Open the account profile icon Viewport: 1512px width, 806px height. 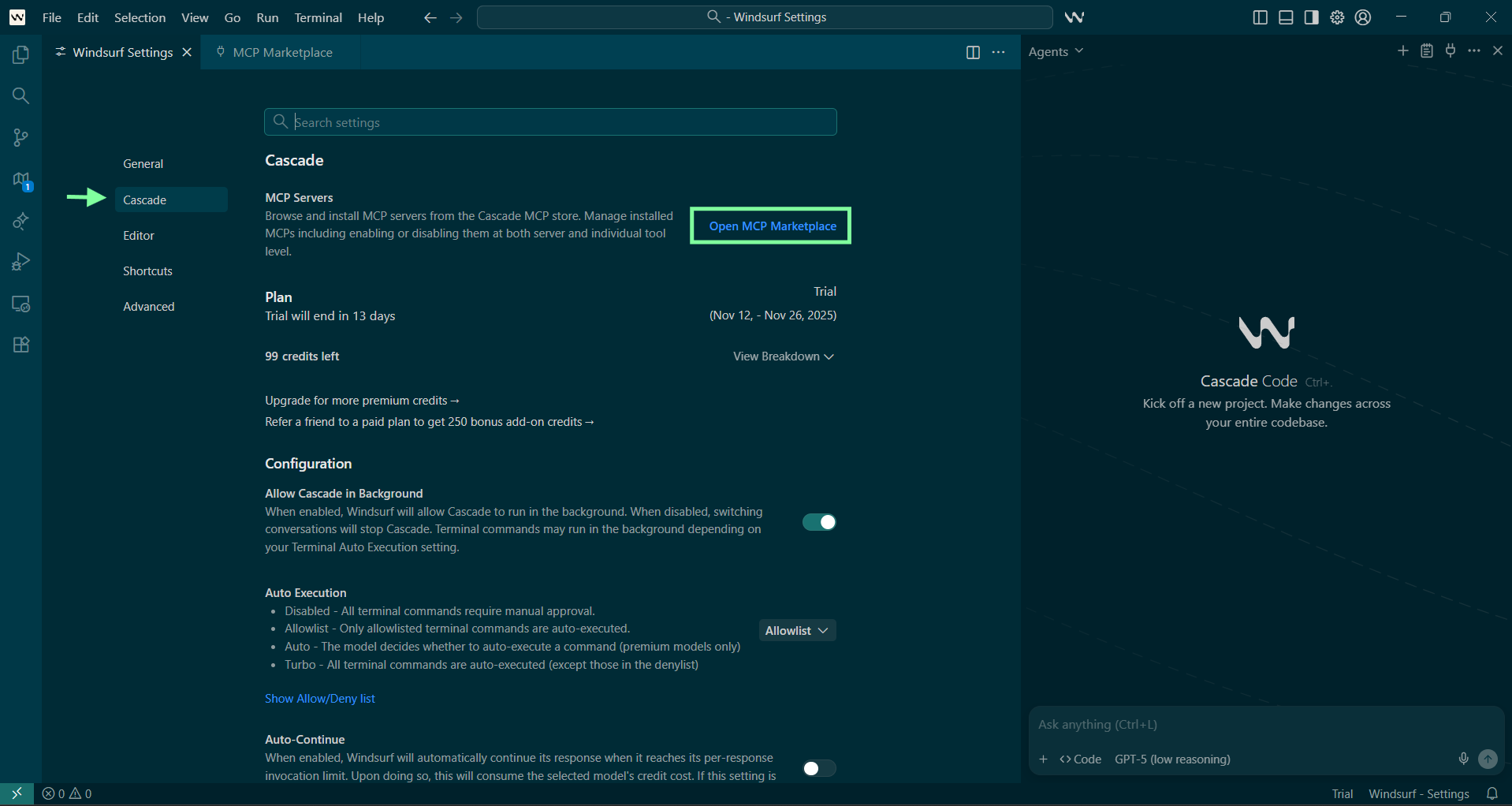[x=1363, y=17]
